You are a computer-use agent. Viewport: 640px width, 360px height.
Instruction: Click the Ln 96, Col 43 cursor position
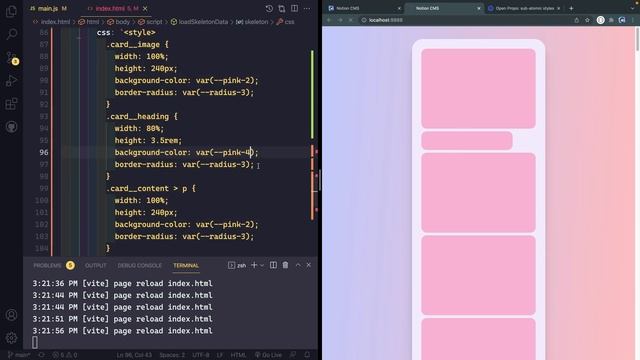click(x=134, y=355)
